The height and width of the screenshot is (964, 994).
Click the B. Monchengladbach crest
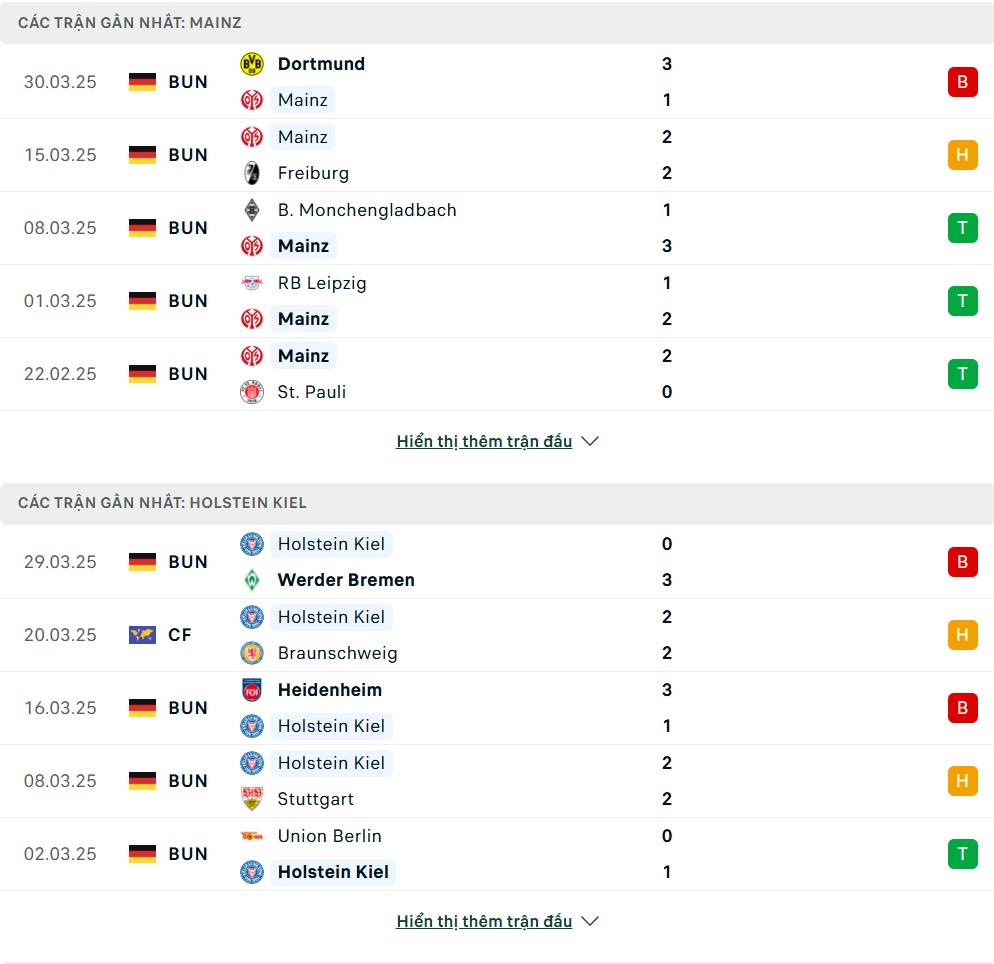252,210
